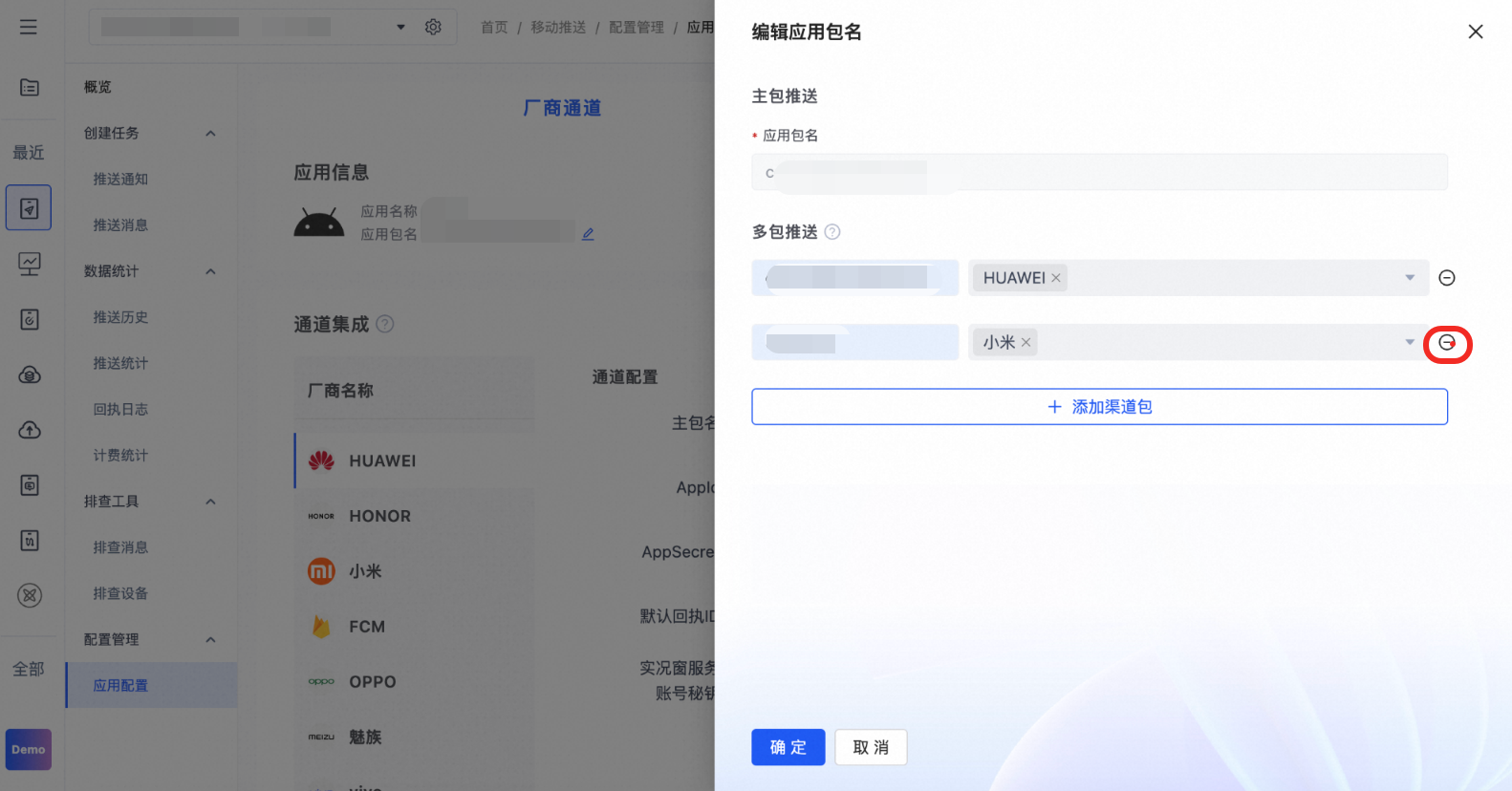Click the 厂商通道 heading tab

(x=562, y=108)
